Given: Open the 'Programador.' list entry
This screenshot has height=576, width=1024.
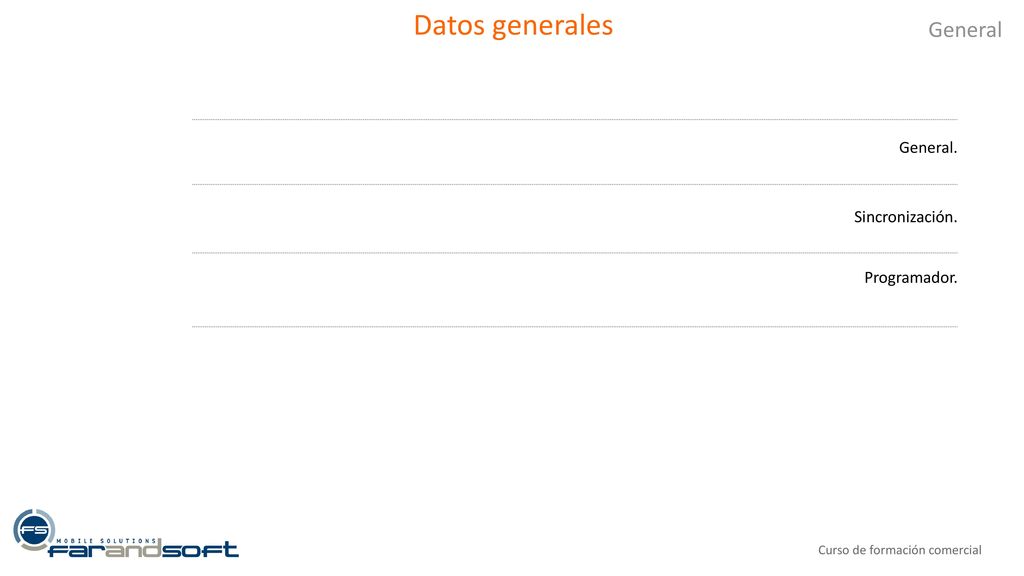Looking at the screenshot, I should pyautogui.click(x=910, y=278).
